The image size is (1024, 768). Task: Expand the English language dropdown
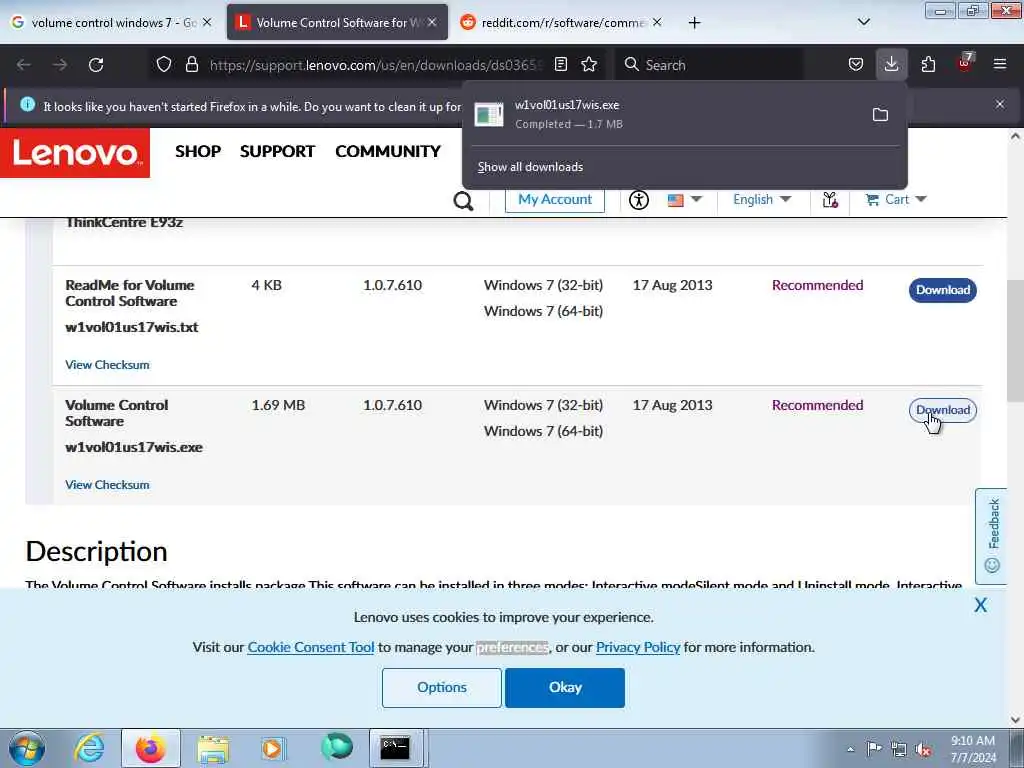click(761, 199)
